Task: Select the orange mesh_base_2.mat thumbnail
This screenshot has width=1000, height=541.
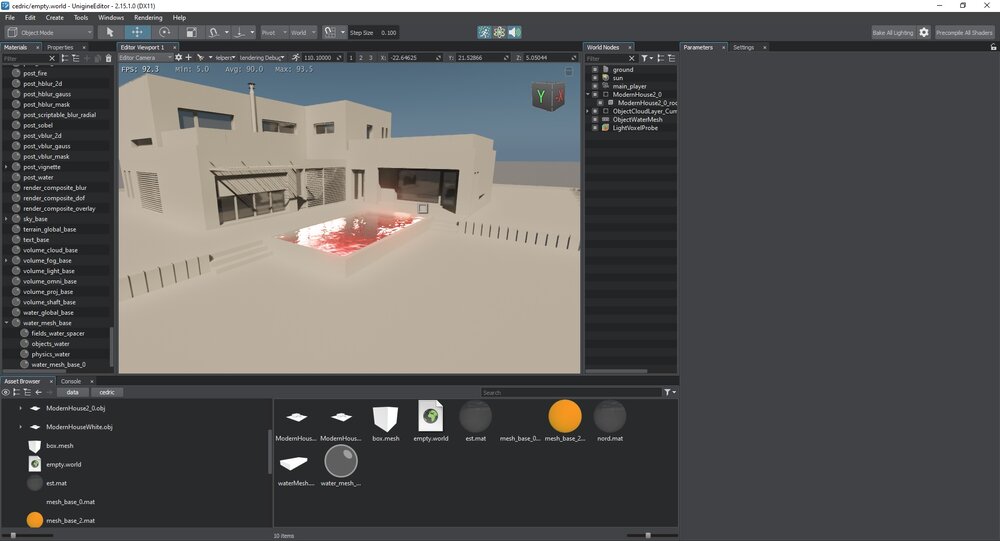Action: point(564,415)
